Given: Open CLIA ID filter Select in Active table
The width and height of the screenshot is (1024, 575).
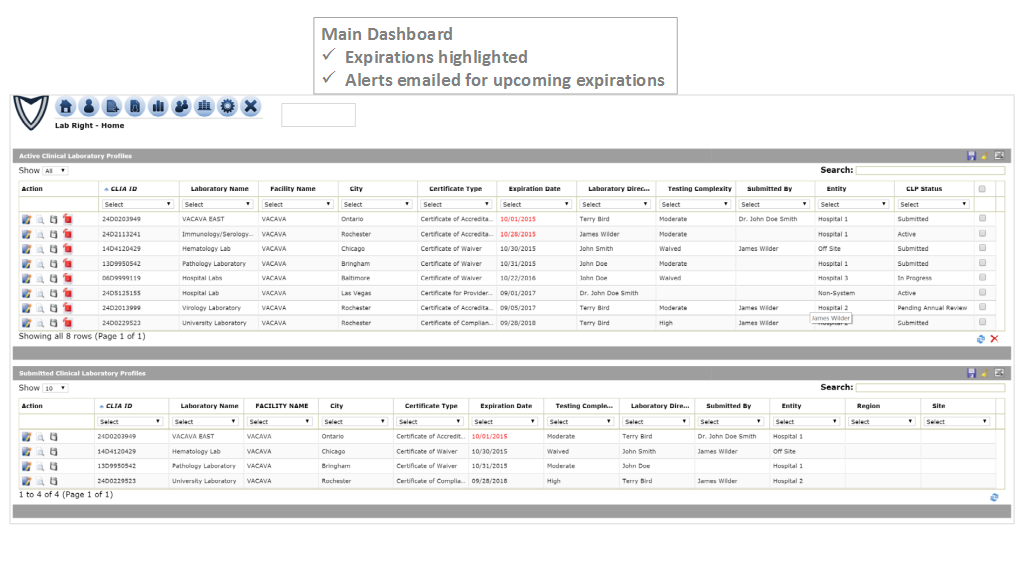Looking at the screenshot, I should [x=137, y=205].
